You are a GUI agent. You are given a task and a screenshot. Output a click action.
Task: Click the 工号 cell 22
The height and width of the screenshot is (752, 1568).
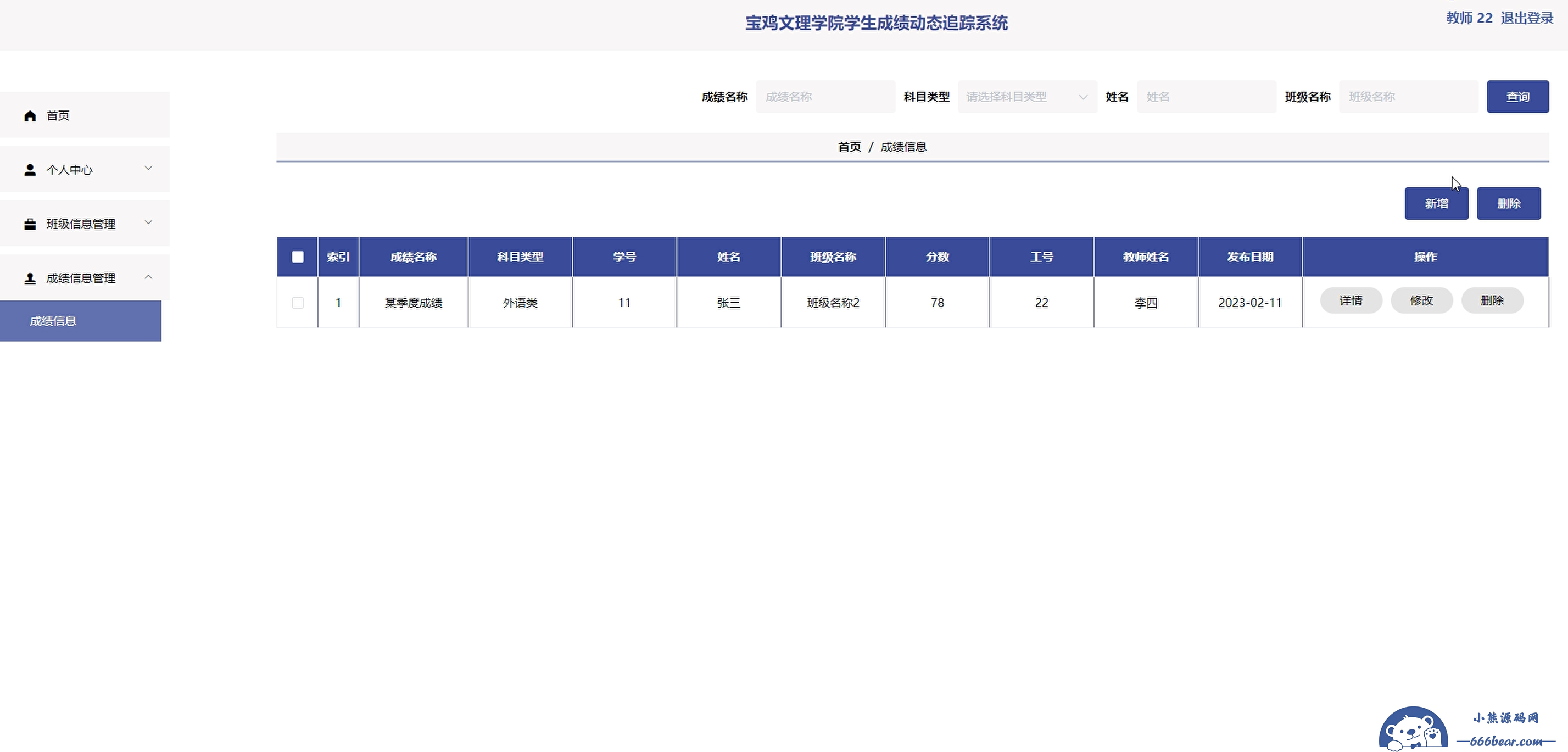(x=1041, y=303)
